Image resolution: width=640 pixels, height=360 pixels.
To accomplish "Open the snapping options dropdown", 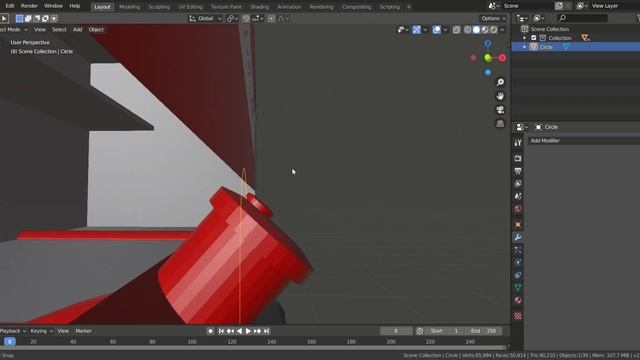I will tap(258, 18).
